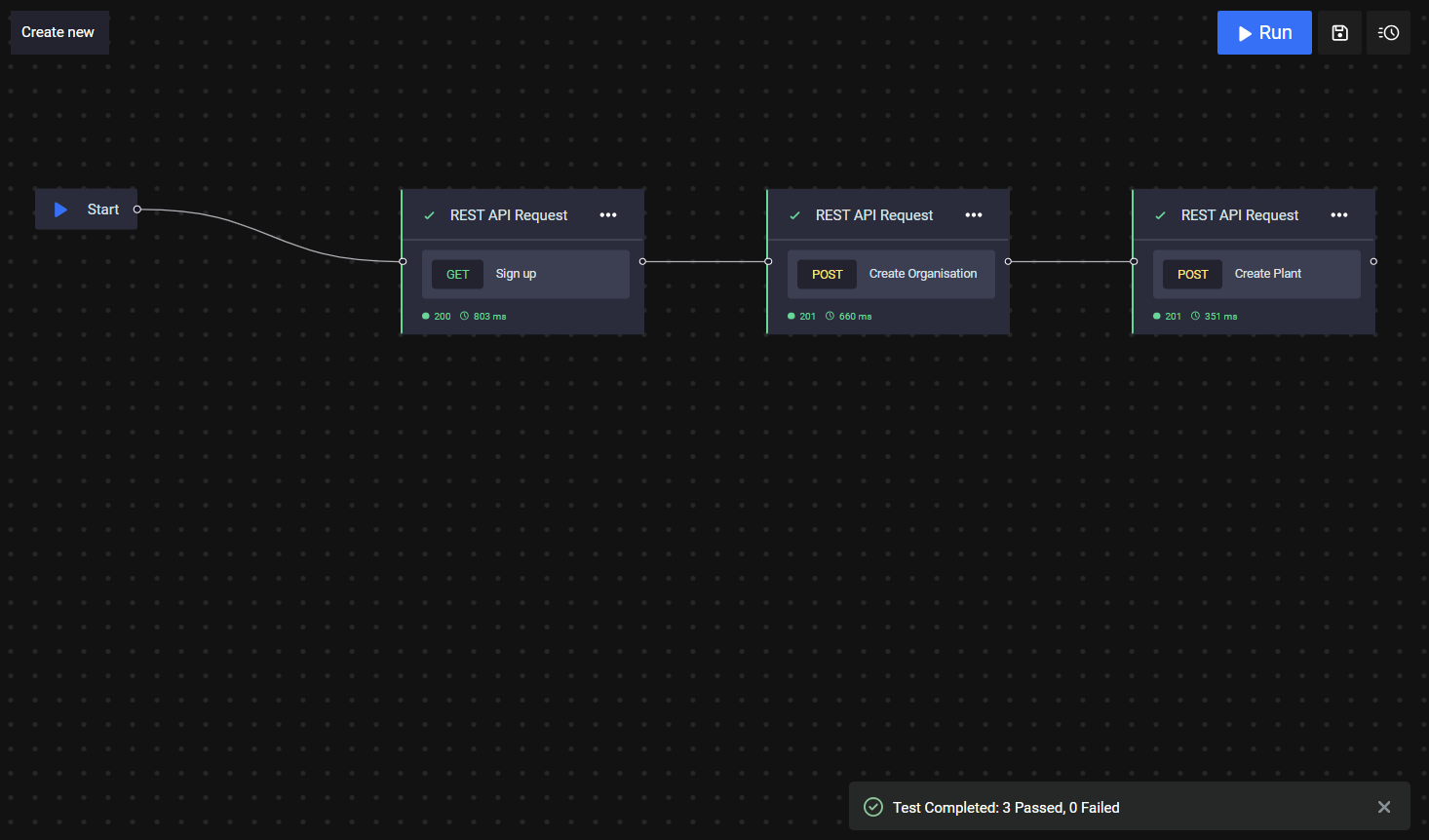Click the Create Plant node input port
Screen dimensions: 1429x840
[1134, 261]
